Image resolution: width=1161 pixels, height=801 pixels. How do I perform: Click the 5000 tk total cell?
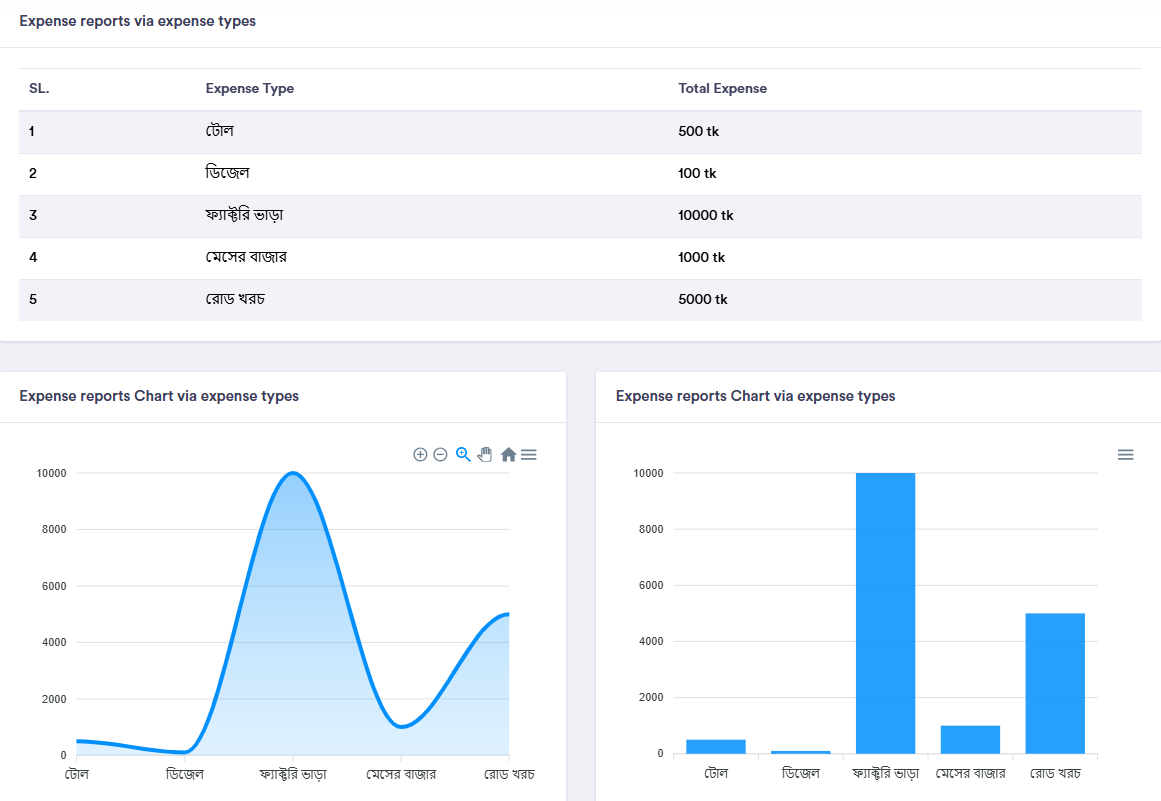(703, 300)
